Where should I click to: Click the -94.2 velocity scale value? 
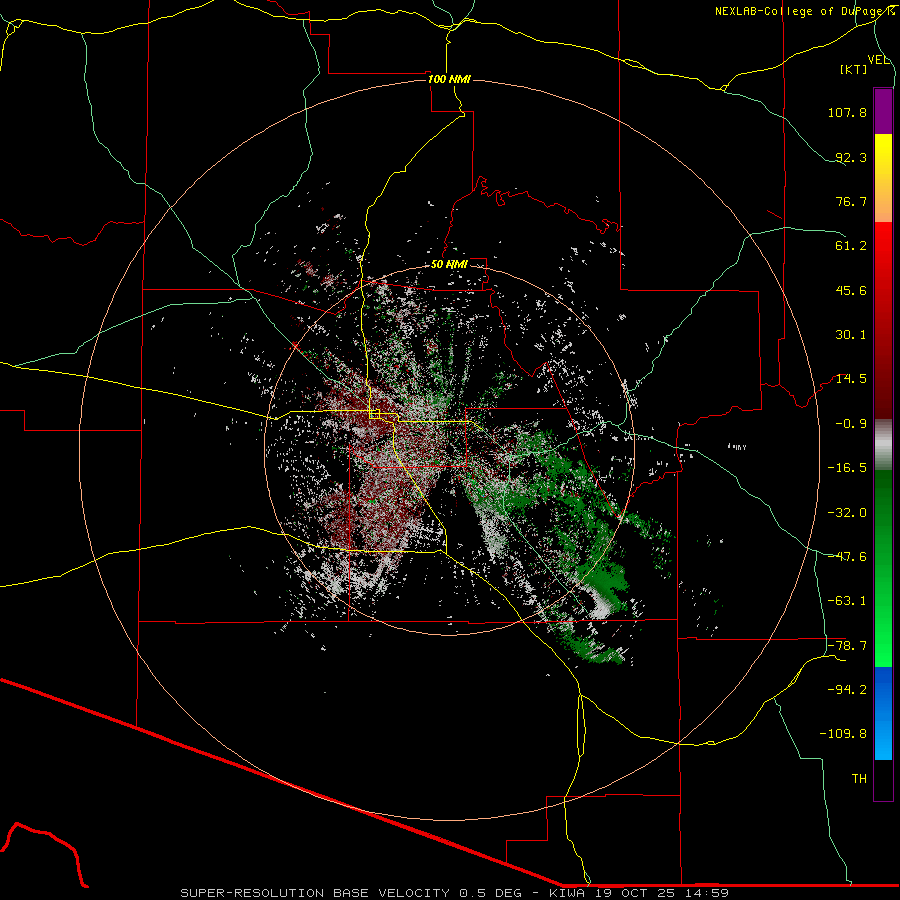click(x=847, y=689)
